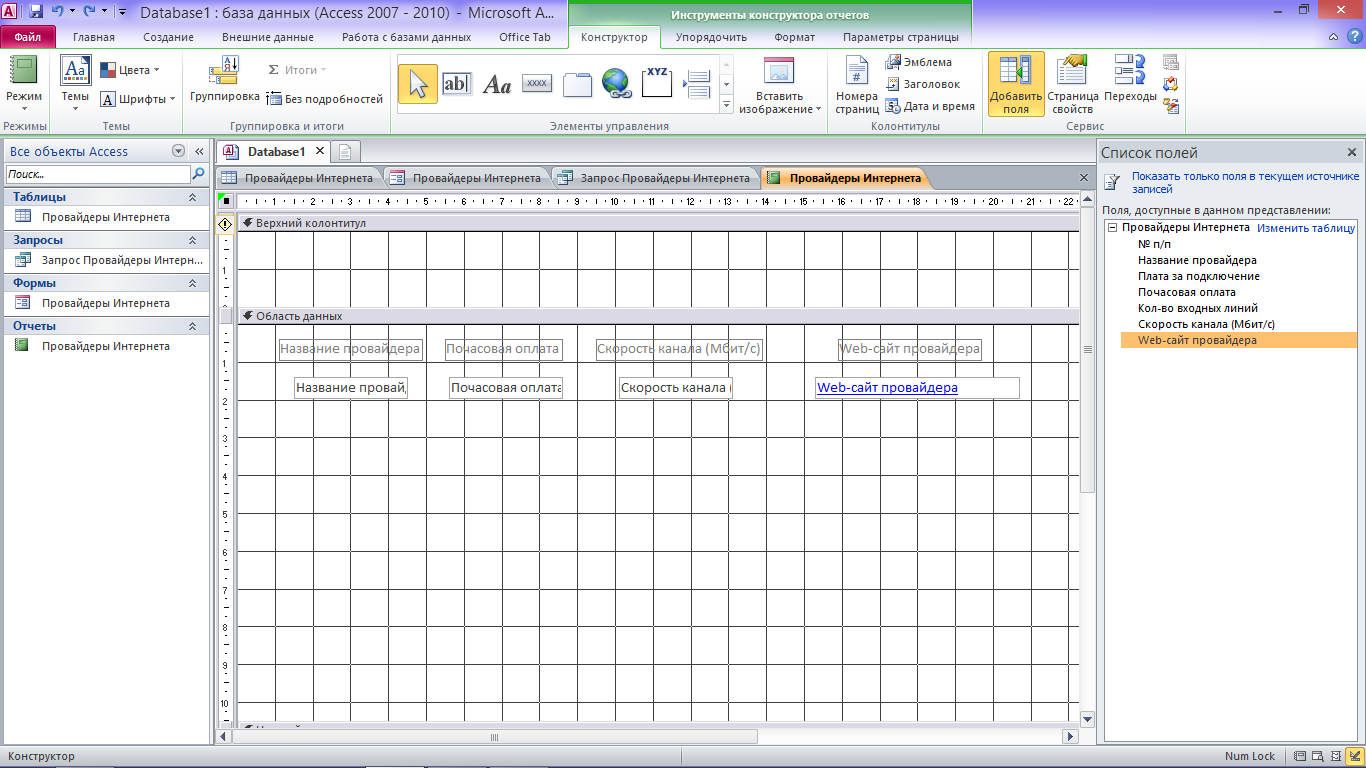
Task: Collapse the Таблицы group
Action: click(x=105, y=197)
